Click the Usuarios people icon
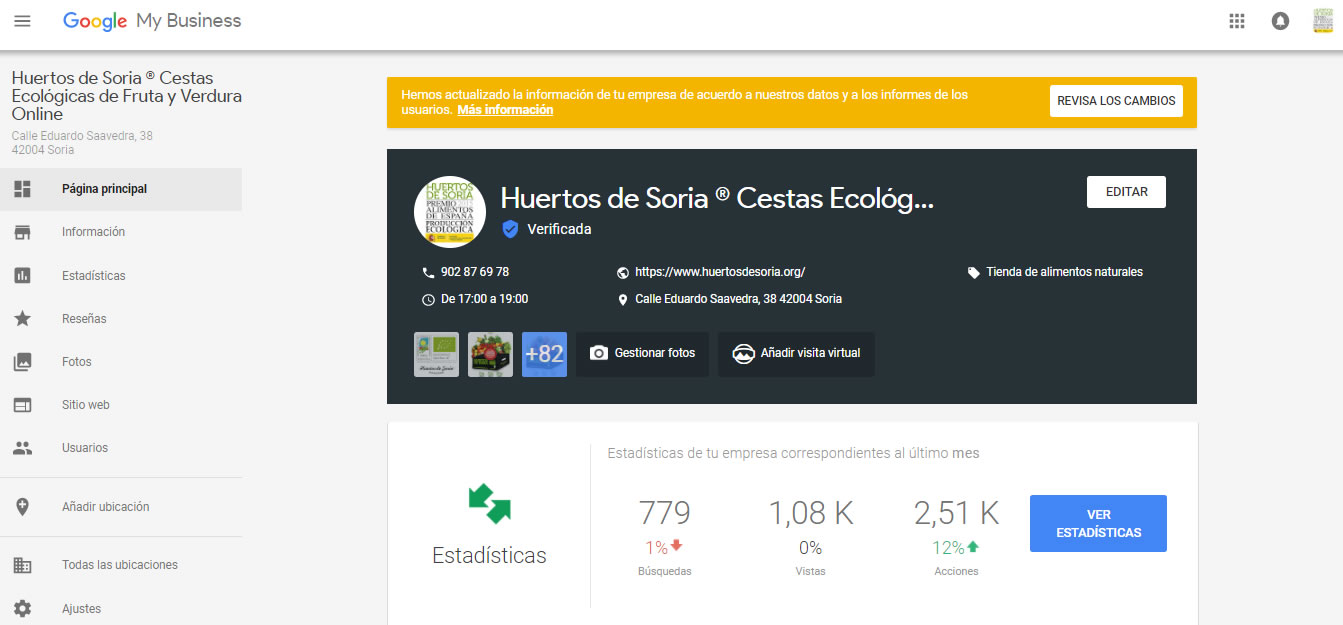1343x625 pixels. [22, 448]
